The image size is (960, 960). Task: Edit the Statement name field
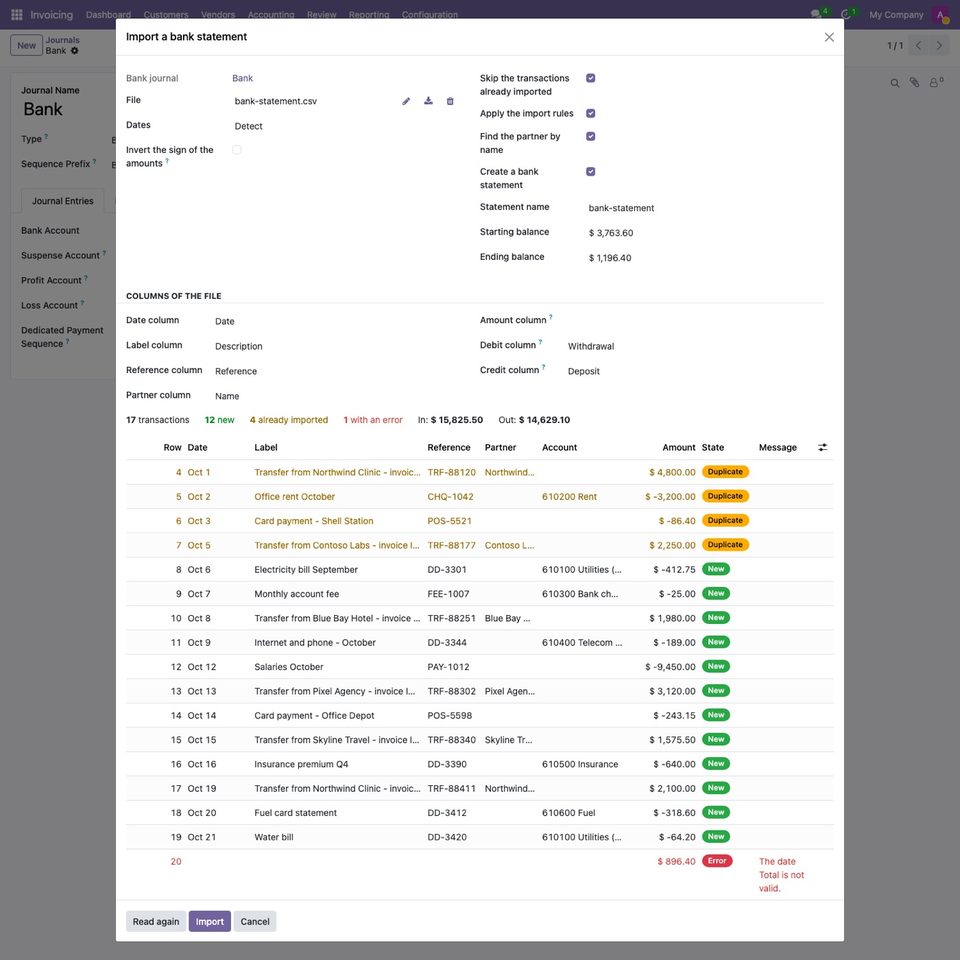pyautogui.click(x=705, y=208)
